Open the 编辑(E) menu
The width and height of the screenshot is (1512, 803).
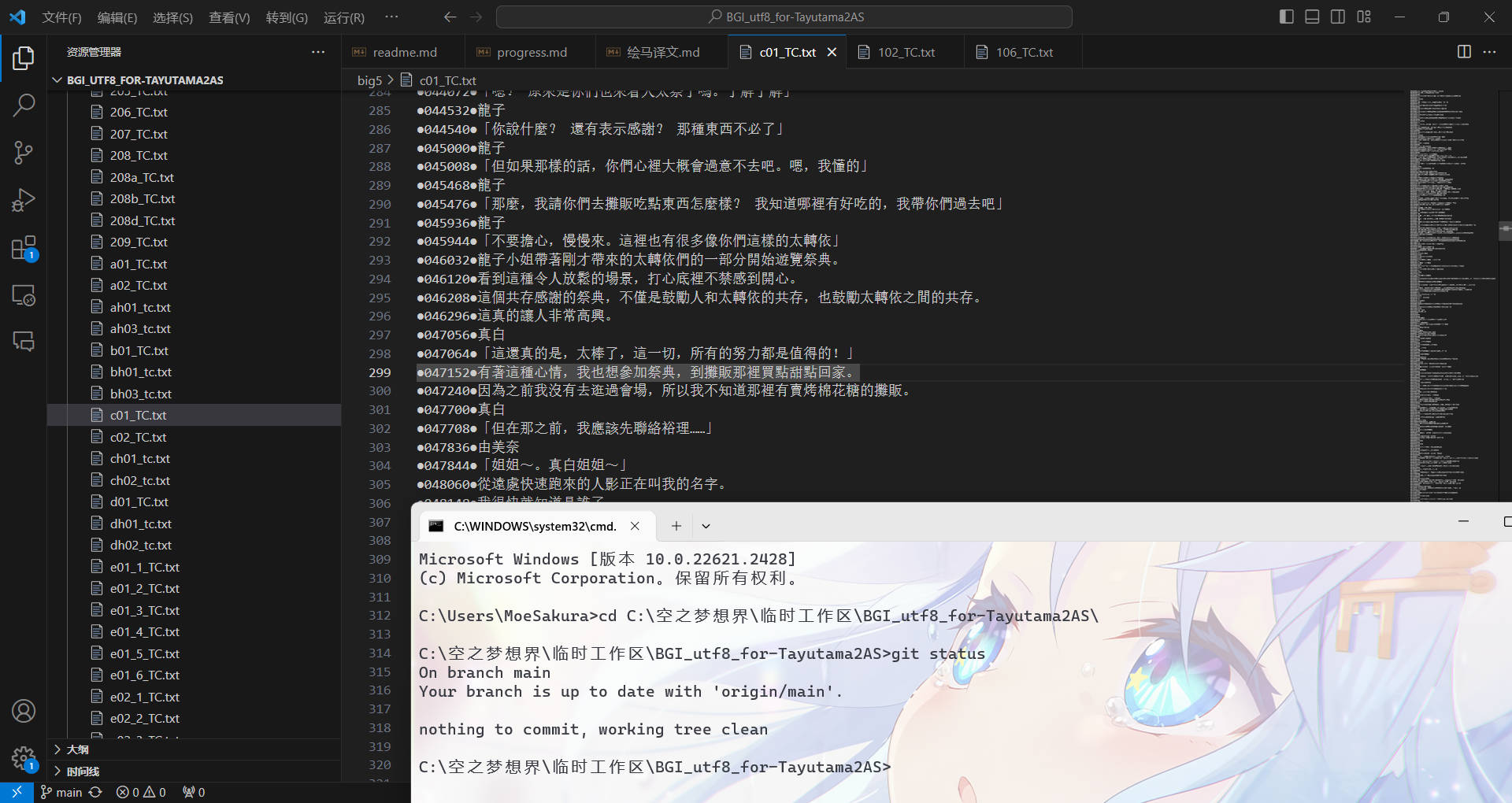tap(117, 17)
